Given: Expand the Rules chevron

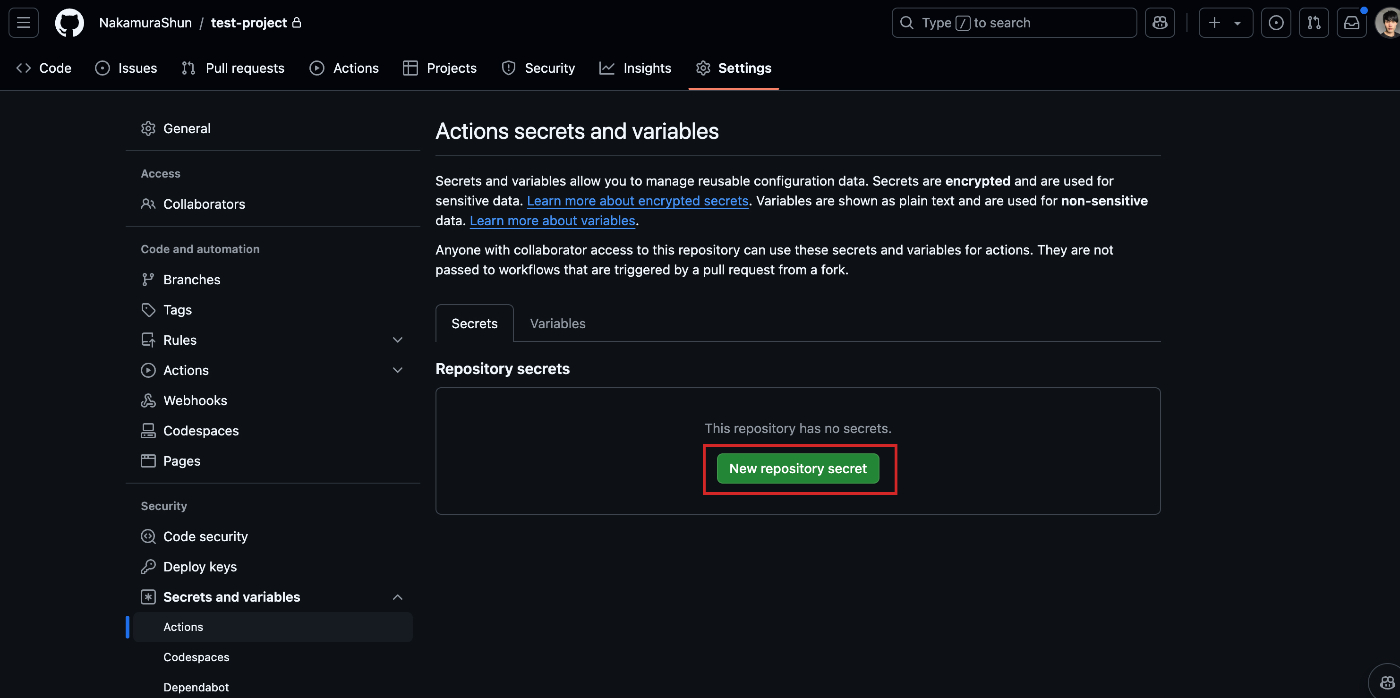Looking at the screenshot, I should pyautogui.click(x=398, y=340).
